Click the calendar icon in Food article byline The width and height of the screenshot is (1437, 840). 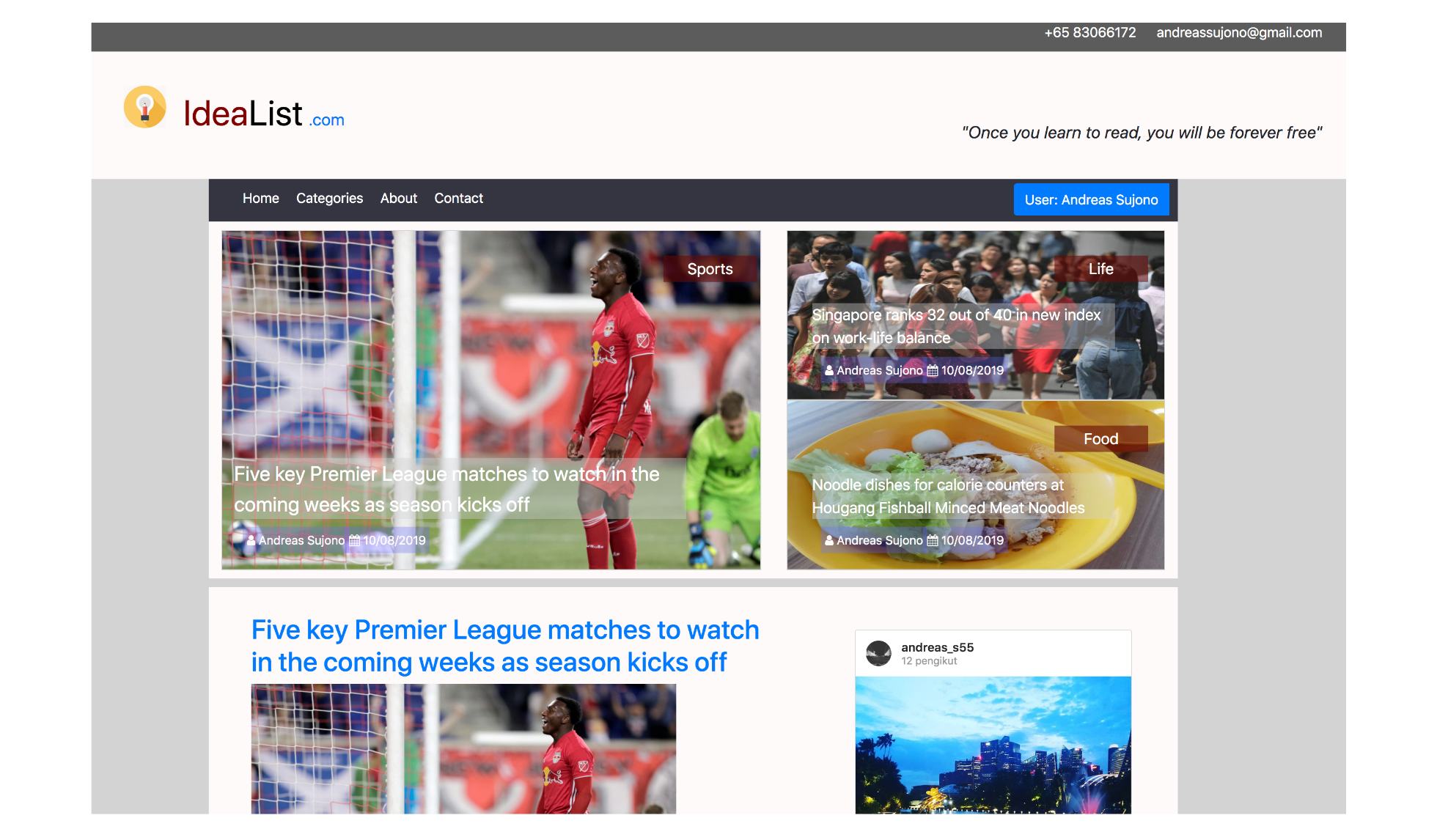pyautogui.click(x=933, y=541)
